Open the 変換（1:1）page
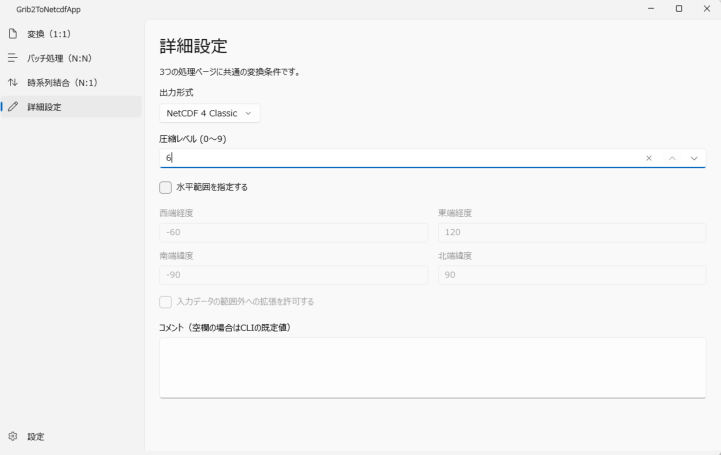 coord(71,34)
